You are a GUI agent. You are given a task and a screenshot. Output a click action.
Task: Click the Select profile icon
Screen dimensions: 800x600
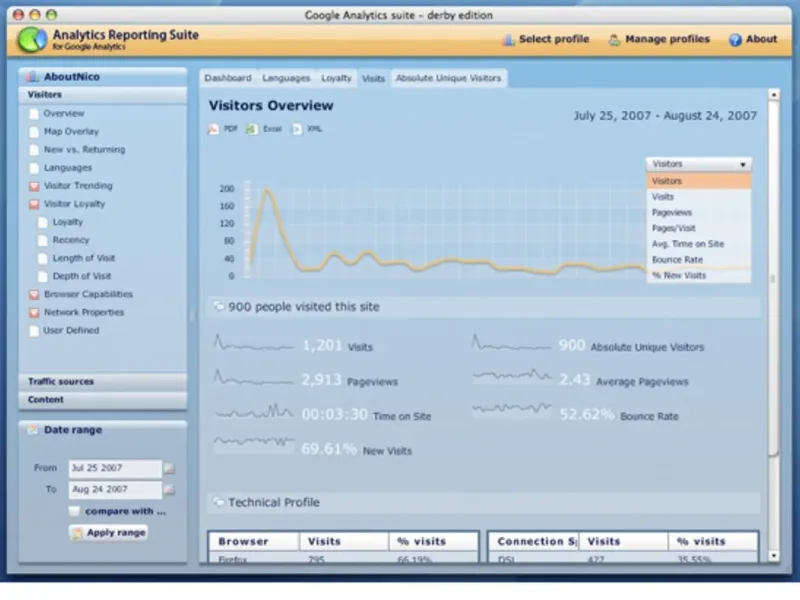click(x=508, y=40)
